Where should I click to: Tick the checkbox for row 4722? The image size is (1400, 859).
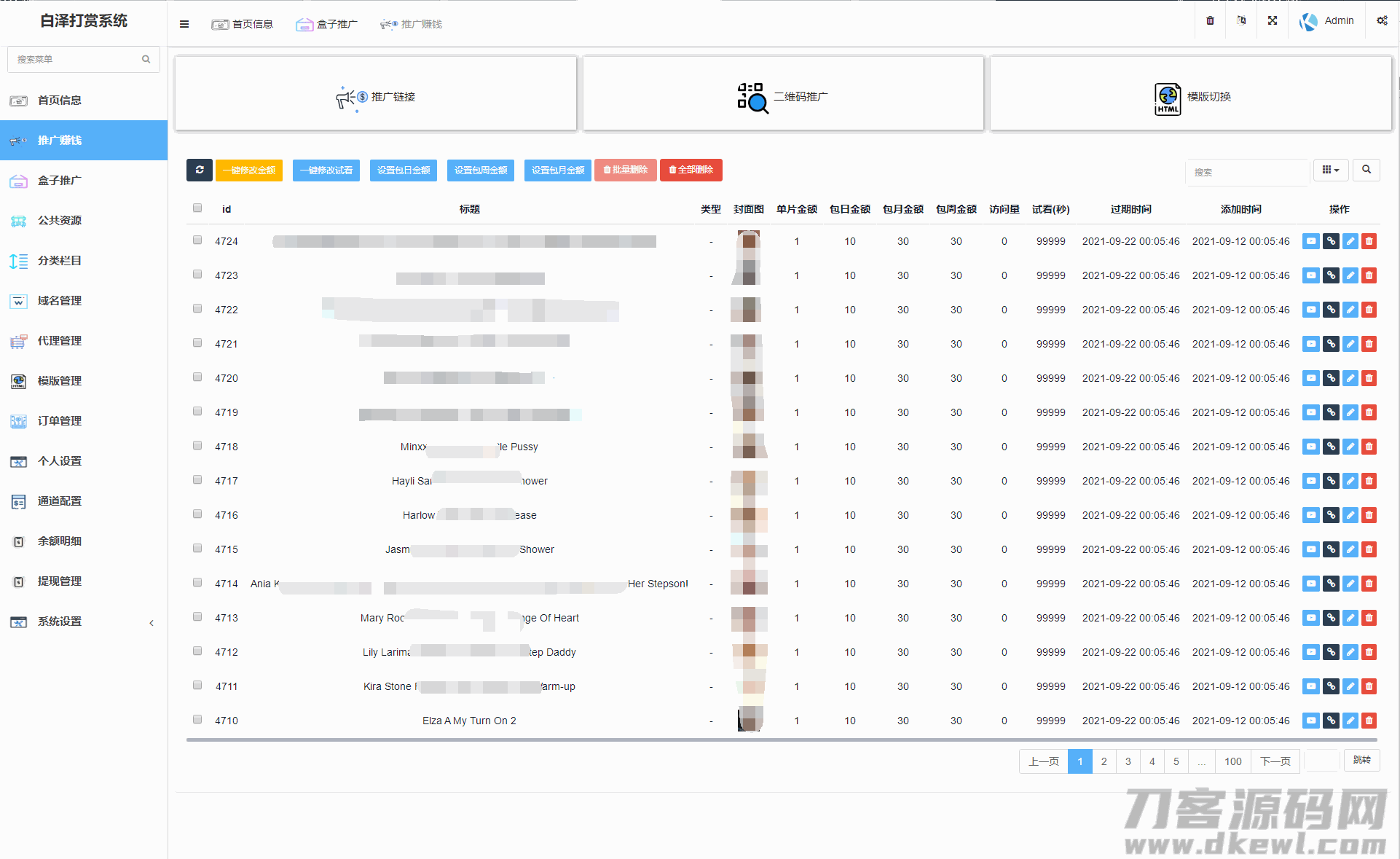click(x=197, y=309)
